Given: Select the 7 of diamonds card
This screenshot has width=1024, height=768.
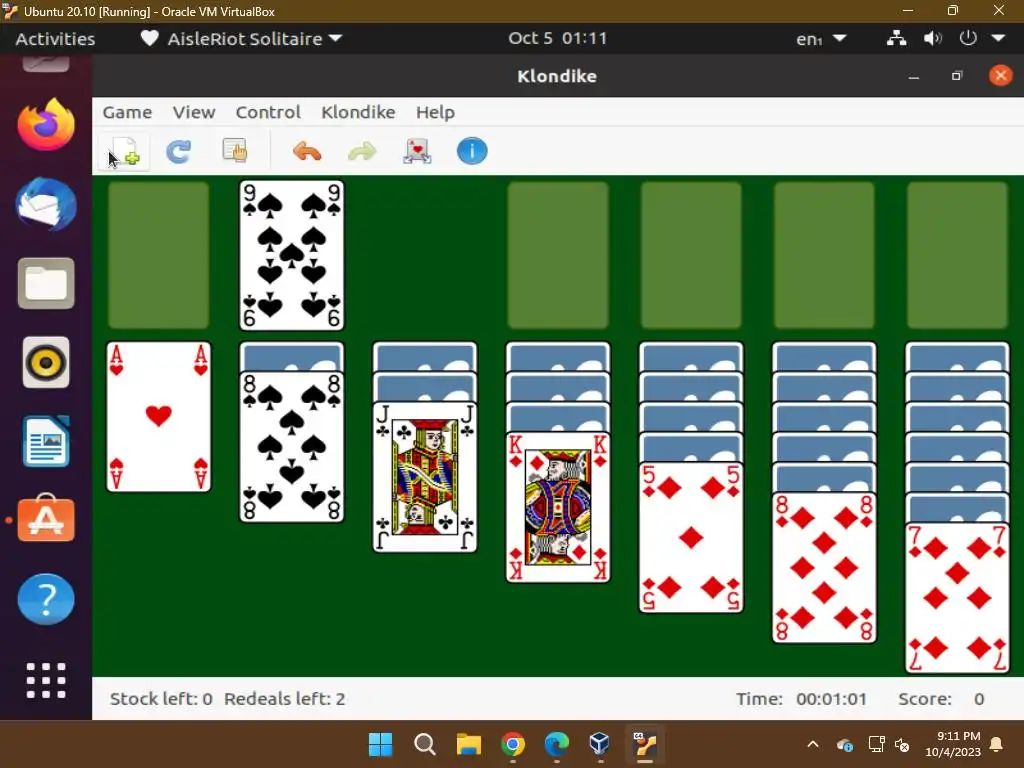Looking at the screenshot, I should 957,598.
